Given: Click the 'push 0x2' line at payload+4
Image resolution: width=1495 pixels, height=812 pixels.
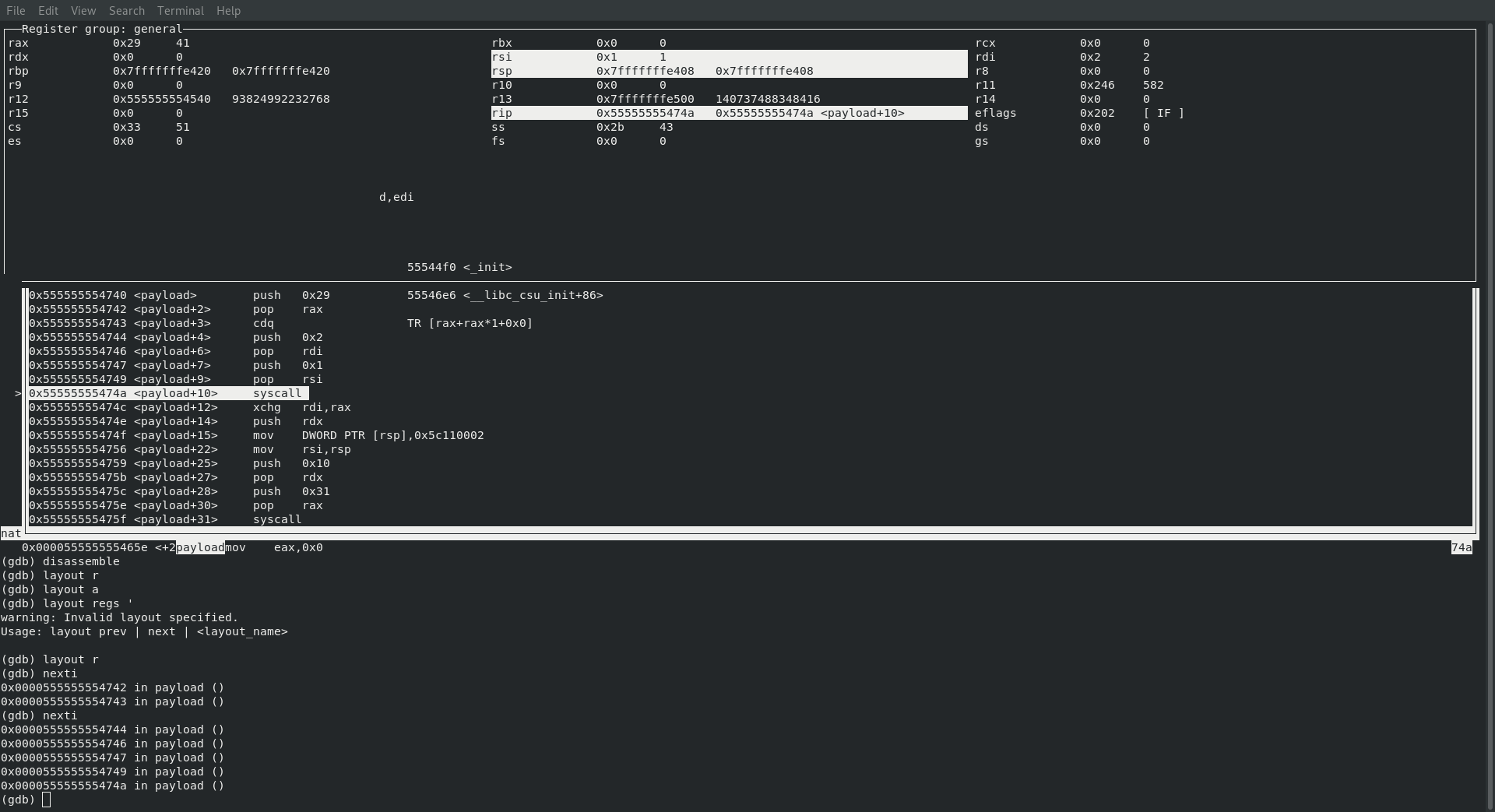Looking at the screenshot, I should pyautogui.click(x=176, y=337).
